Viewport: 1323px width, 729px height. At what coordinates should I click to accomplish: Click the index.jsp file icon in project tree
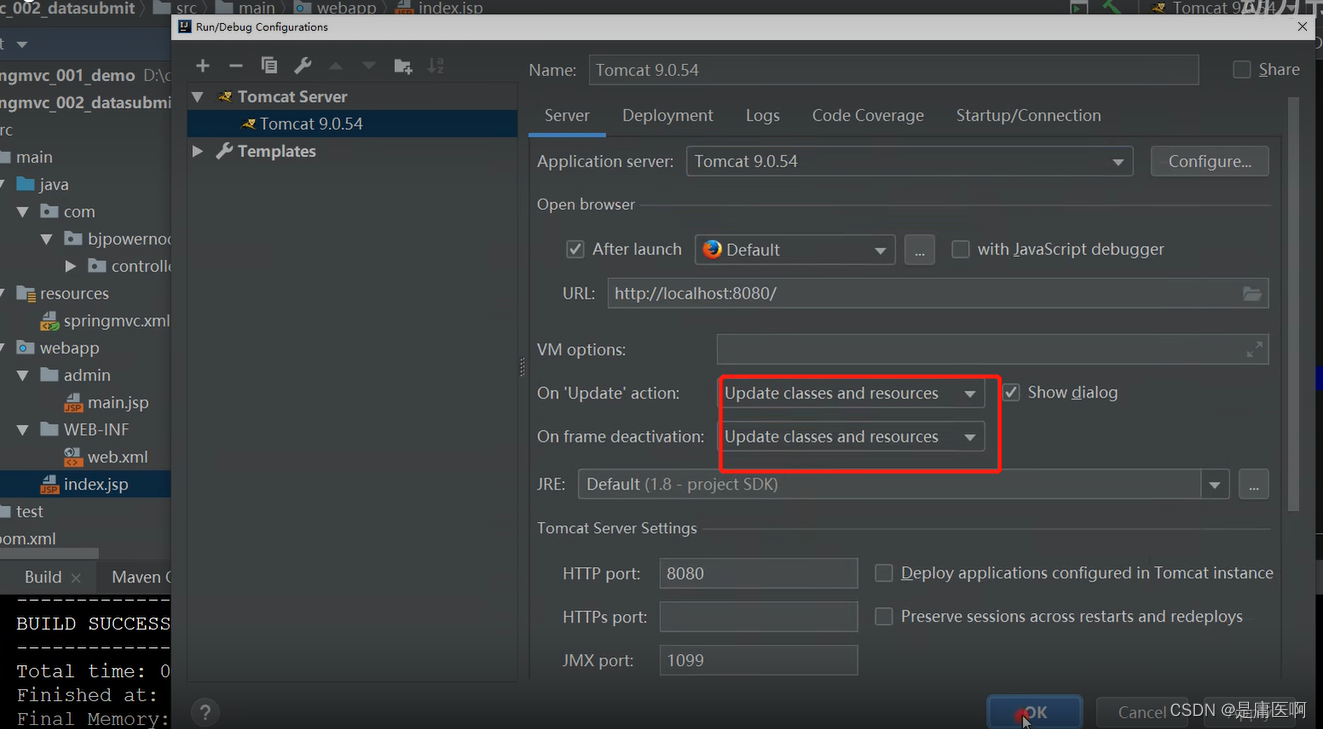click(50, 484)
